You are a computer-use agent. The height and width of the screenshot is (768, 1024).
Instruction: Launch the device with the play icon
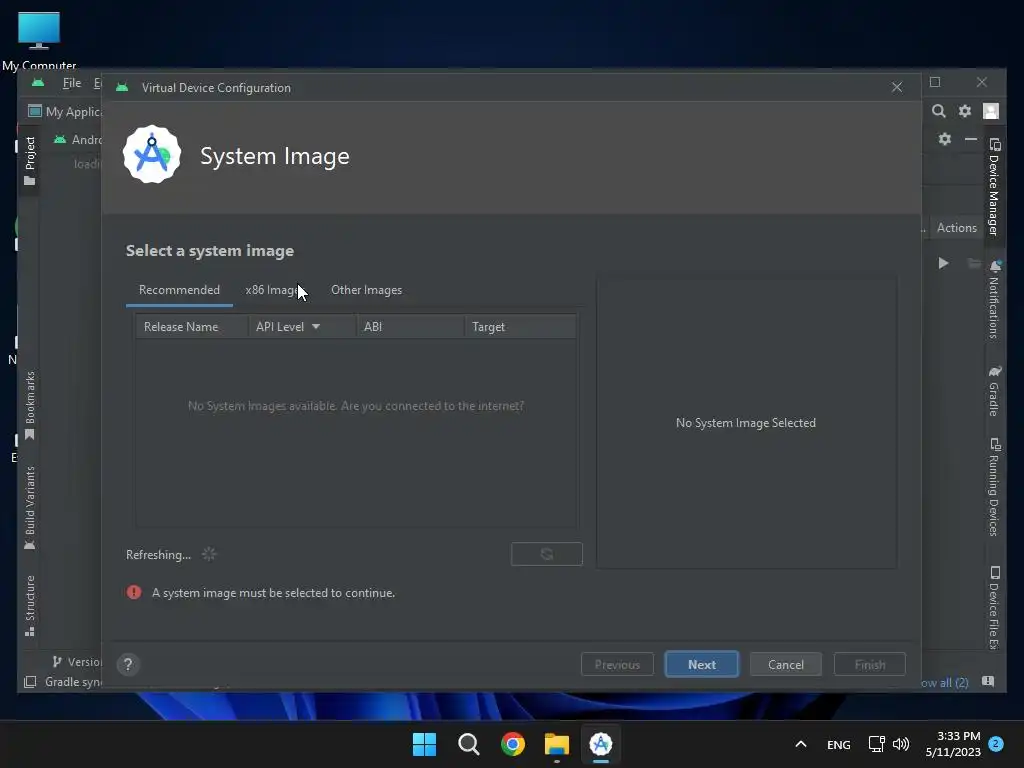pos(943,263)
